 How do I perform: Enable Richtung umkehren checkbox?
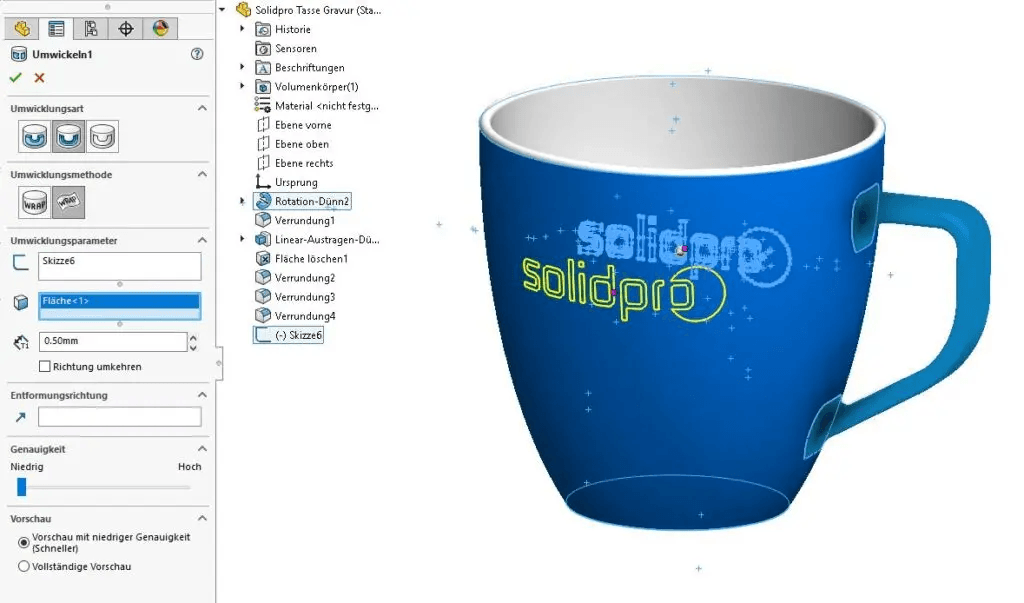[44, 367]
